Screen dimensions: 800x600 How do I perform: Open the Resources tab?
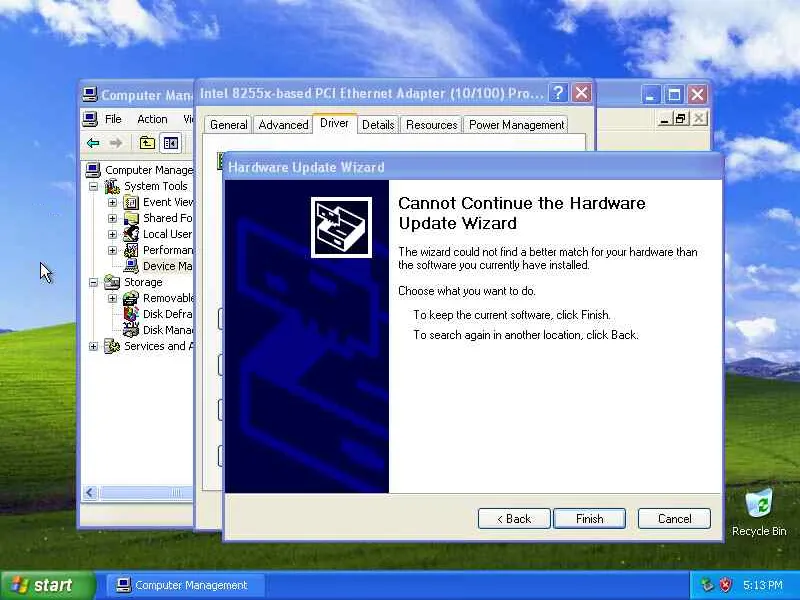tap(431, 125)
